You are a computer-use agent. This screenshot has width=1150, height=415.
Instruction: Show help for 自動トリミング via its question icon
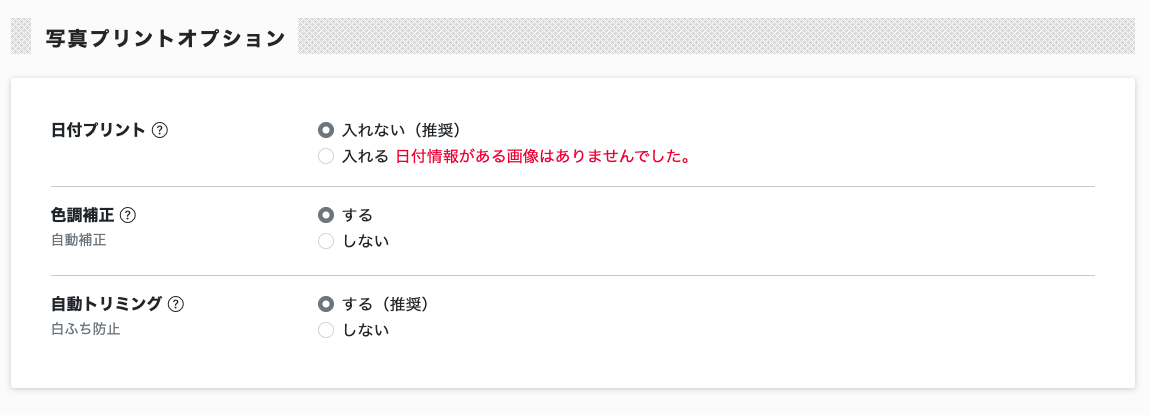pyautogui.click(x=175, y=304)
